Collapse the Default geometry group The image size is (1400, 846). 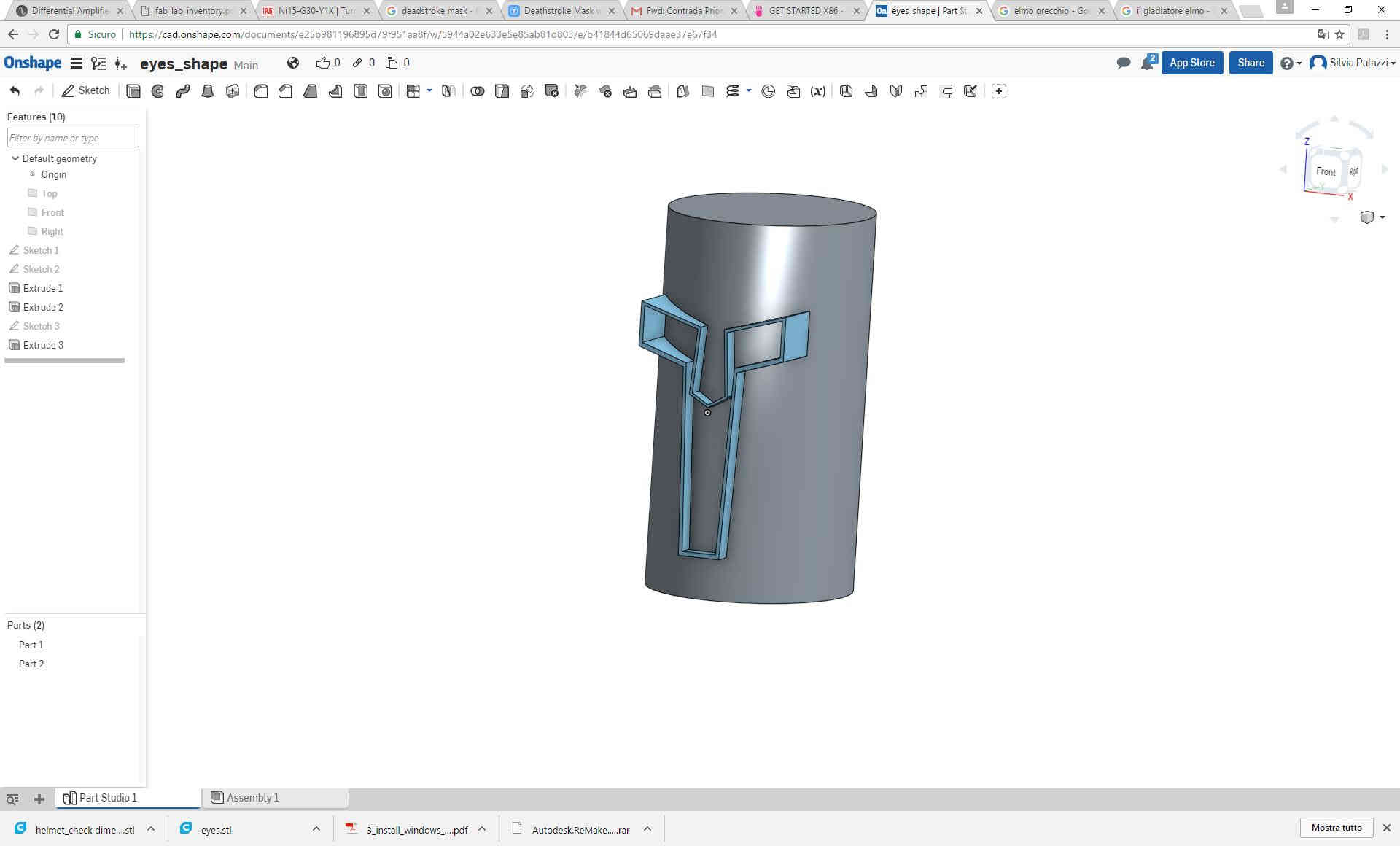(x=15, y=158)
